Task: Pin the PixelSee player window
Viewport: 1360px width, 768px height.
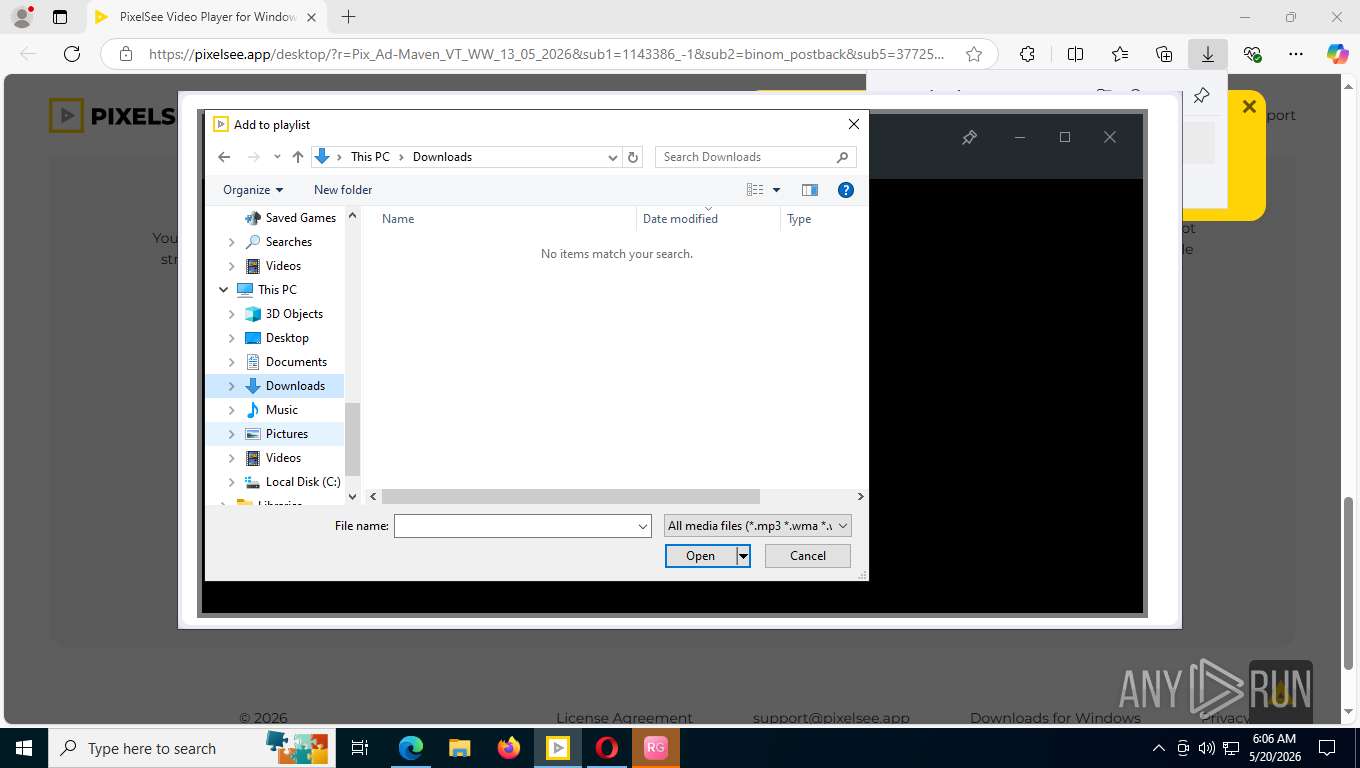Action: tap(969, 138)
